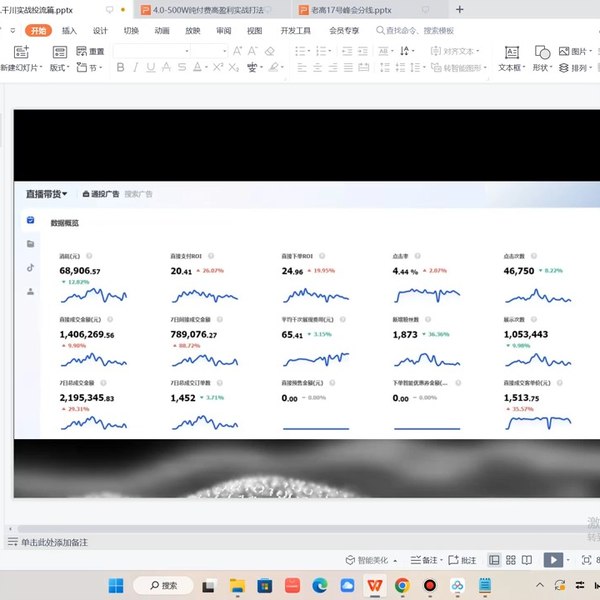The height and width of the screenshot is (600, 600).
Task: Toggle Bold text formatting
Action: coord(120,67)
